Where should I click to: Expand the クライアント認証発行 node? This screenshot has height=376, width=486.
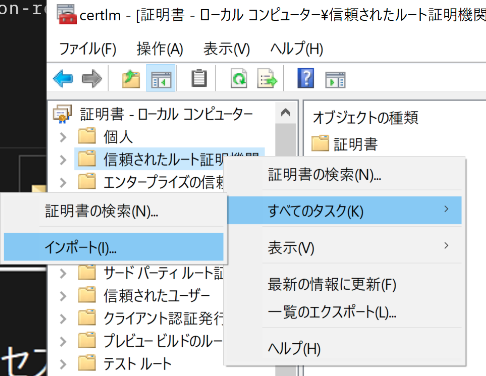click(x=63, y=319)
